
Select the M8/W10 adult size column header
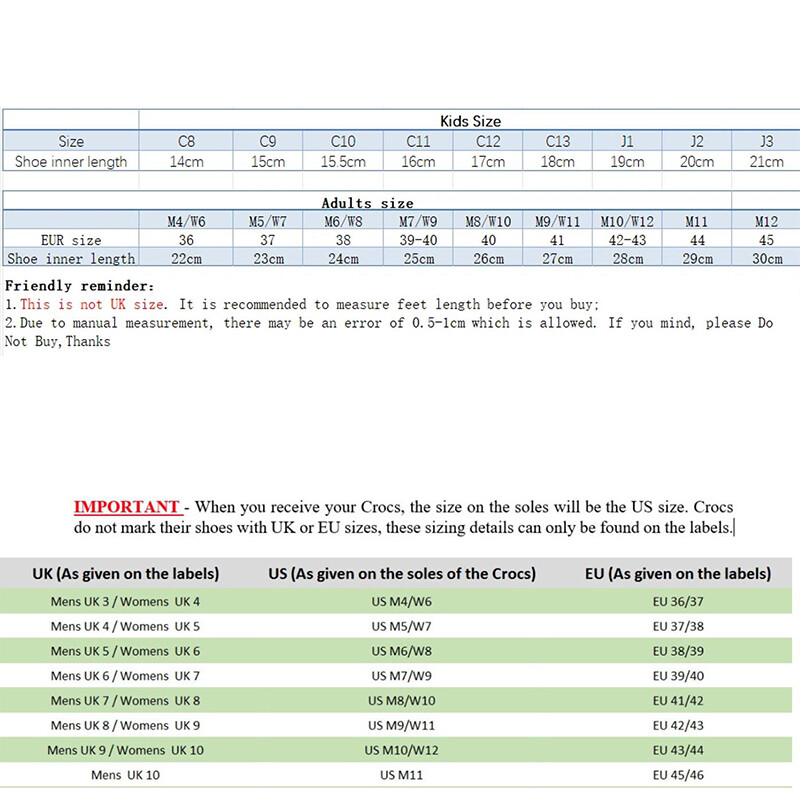(488, 221)
